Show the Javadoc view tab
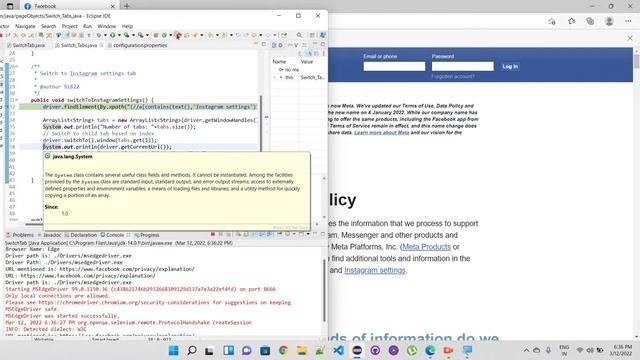Viewport: 640px width, 360px height. pyautogui.click(x=49, y=235)
